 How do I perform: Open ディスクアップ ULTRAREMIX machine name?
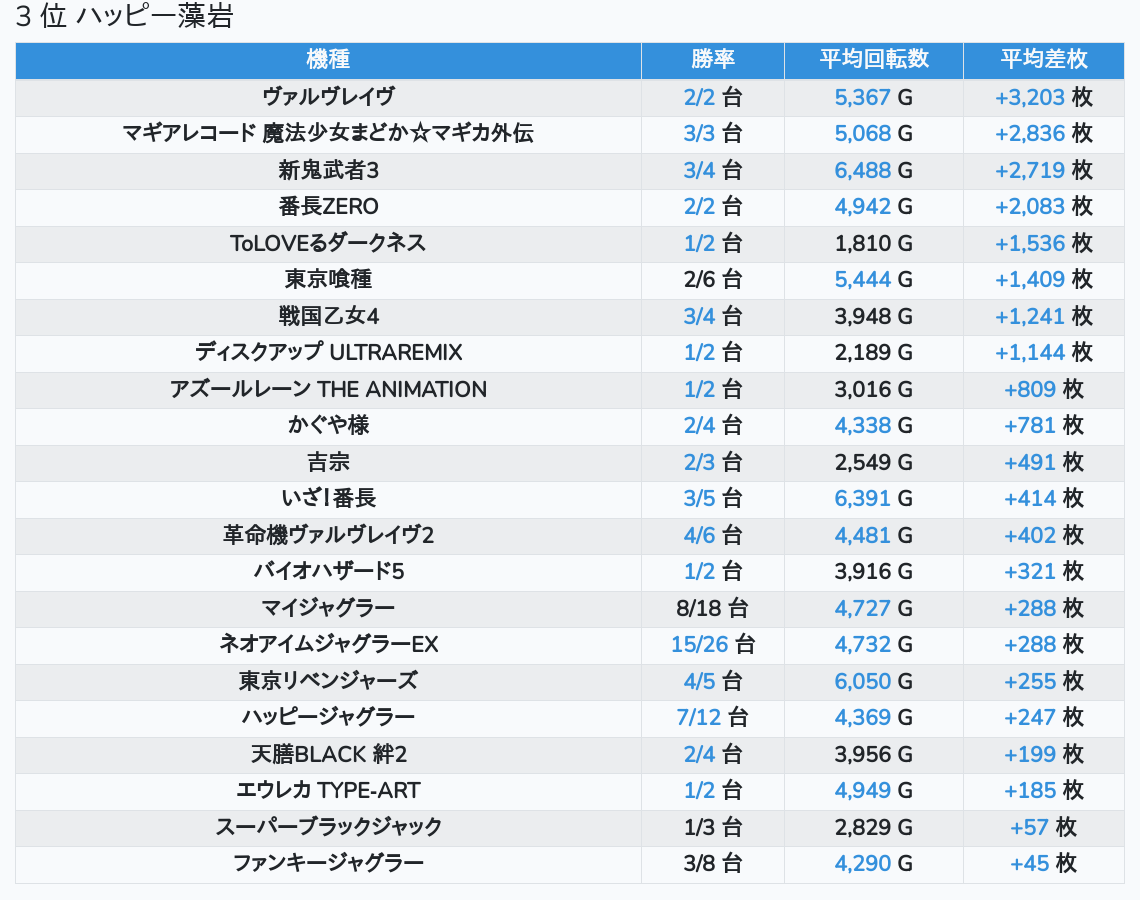coord(328,353)
